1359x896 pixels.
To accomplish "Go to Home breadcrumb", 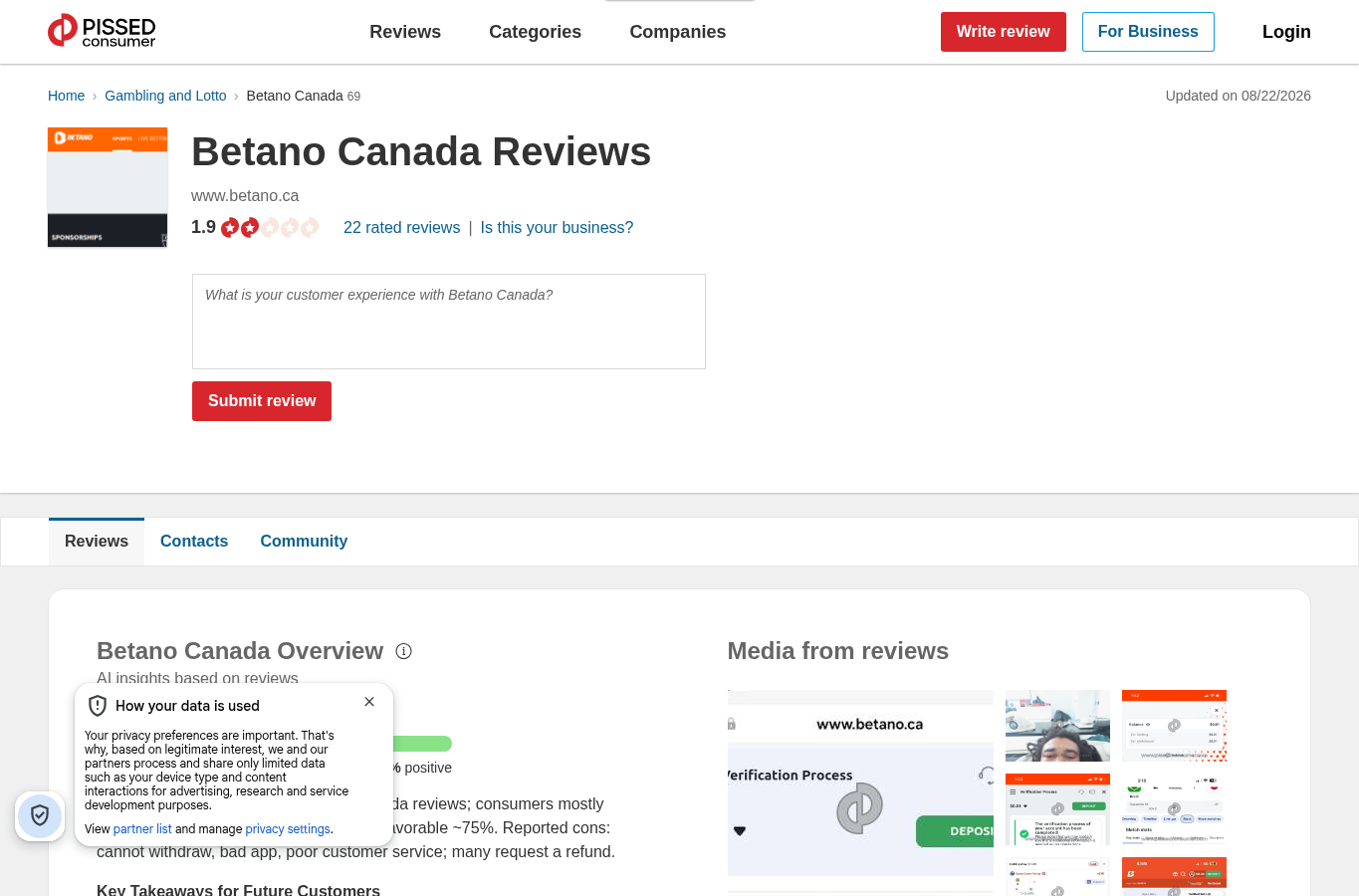I will coord(66,96).
